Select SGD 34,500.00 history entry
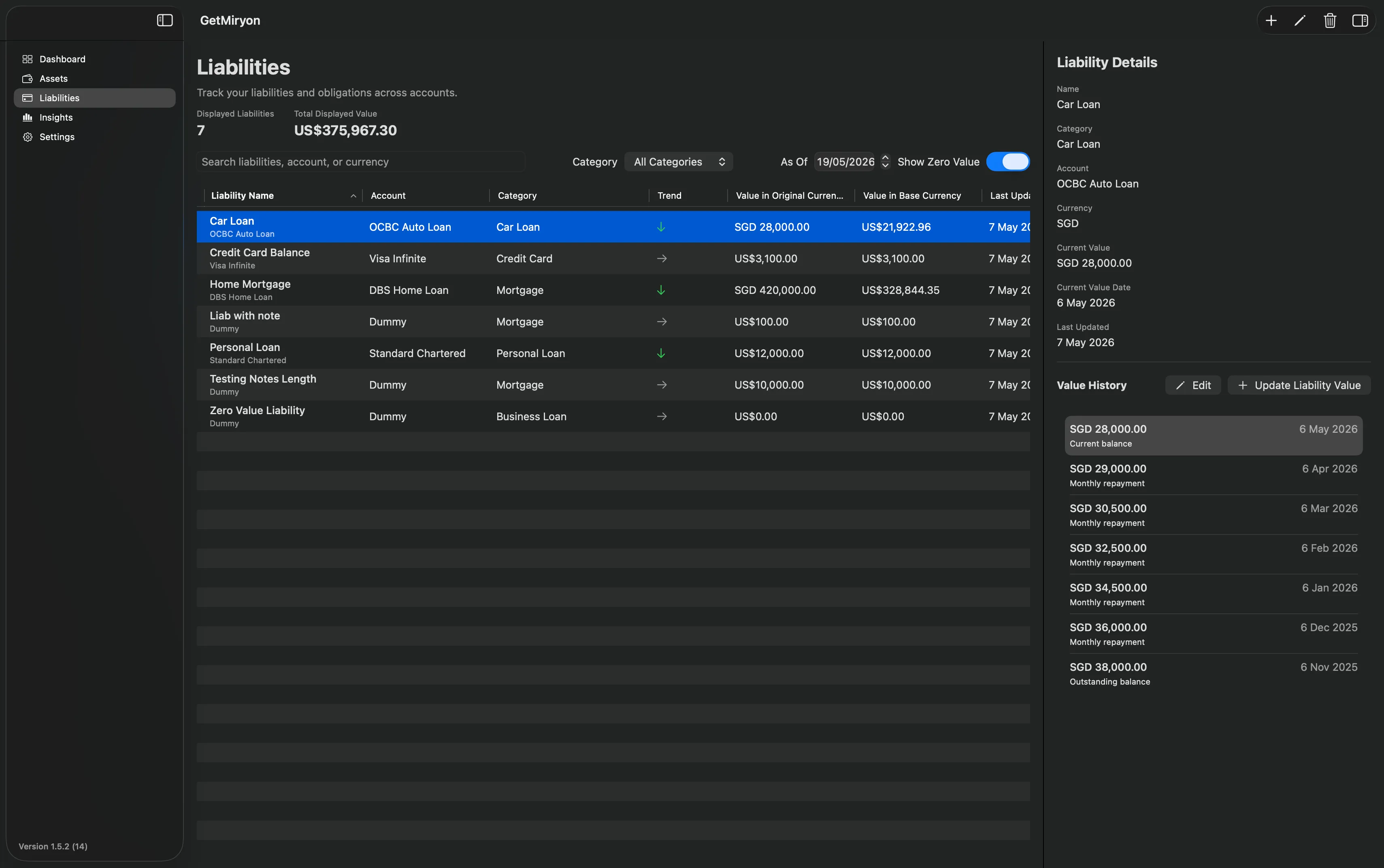1384x868 pixels. click(1214, 594)
